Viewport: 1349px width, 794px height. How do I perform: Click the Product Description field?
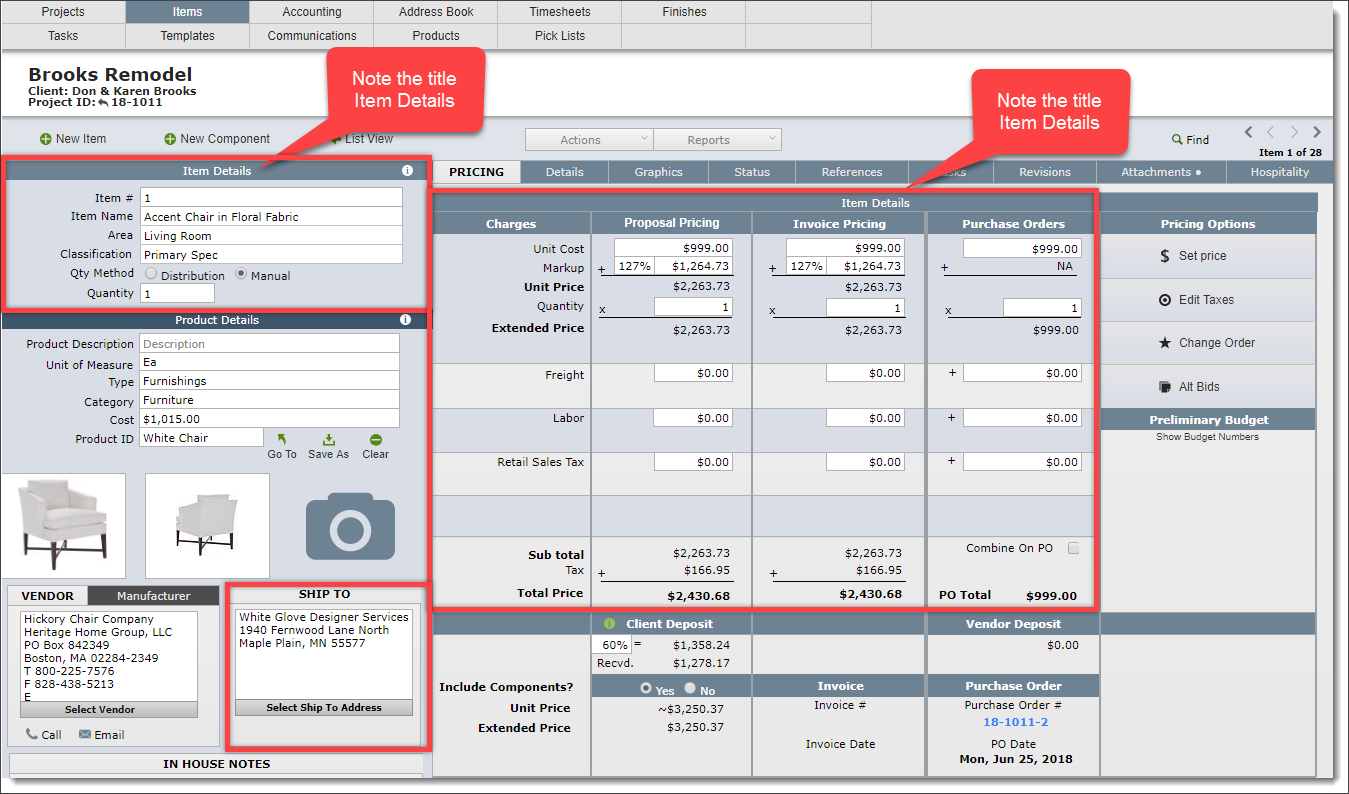[x=269, y=344]
